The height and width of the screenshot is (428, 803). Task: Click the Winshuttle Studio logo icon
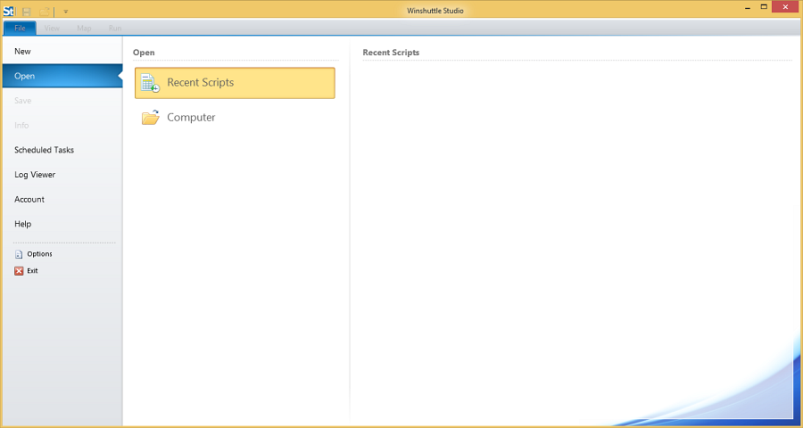pos(9,11)
